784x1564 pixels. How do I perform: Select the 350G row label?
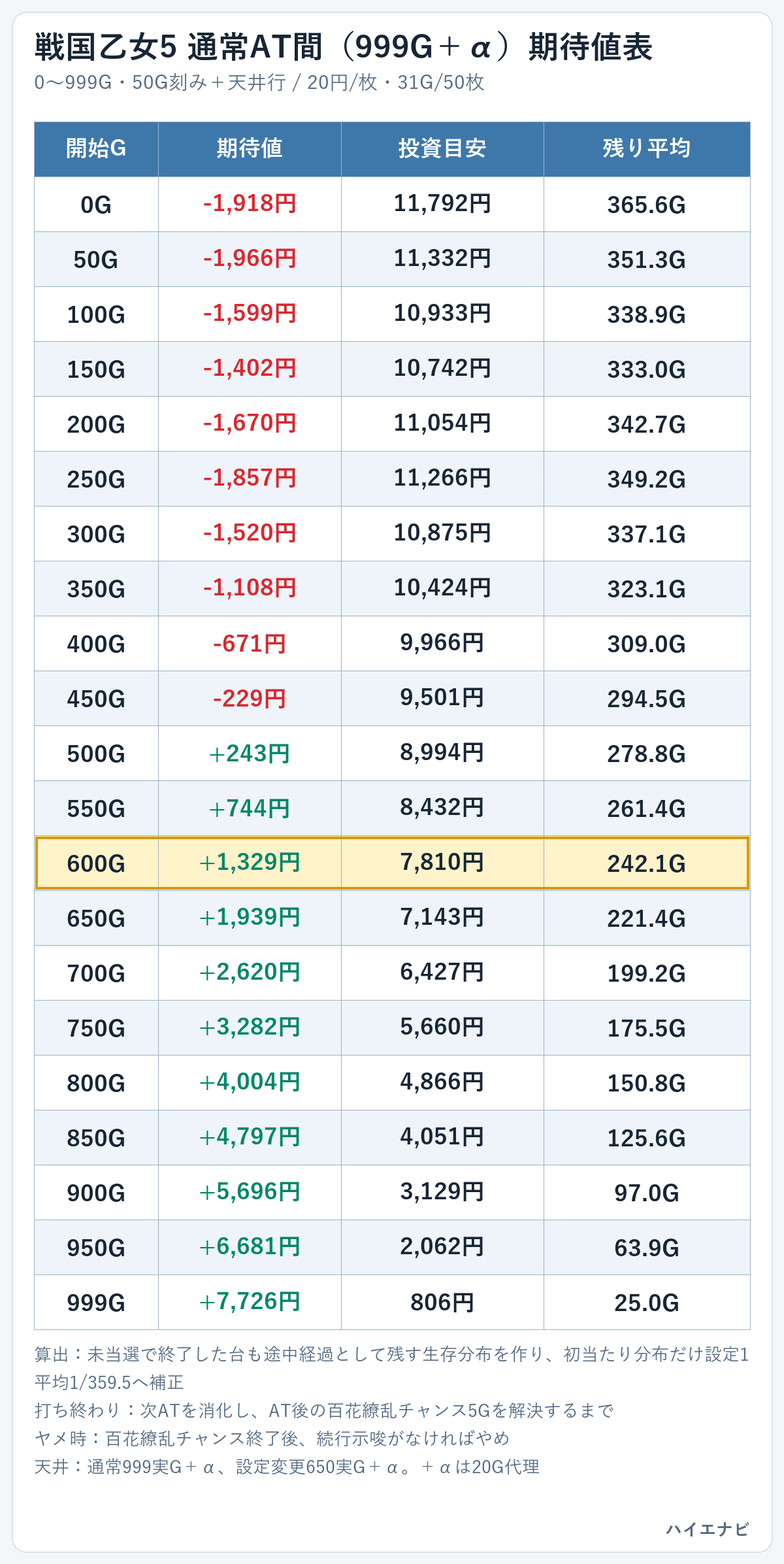tap(96, 589)
